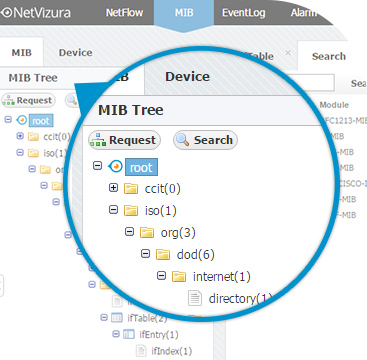Click the large Request button in magnified view
The width and height of the screenshot is (367, 360).
click(124, 140)
